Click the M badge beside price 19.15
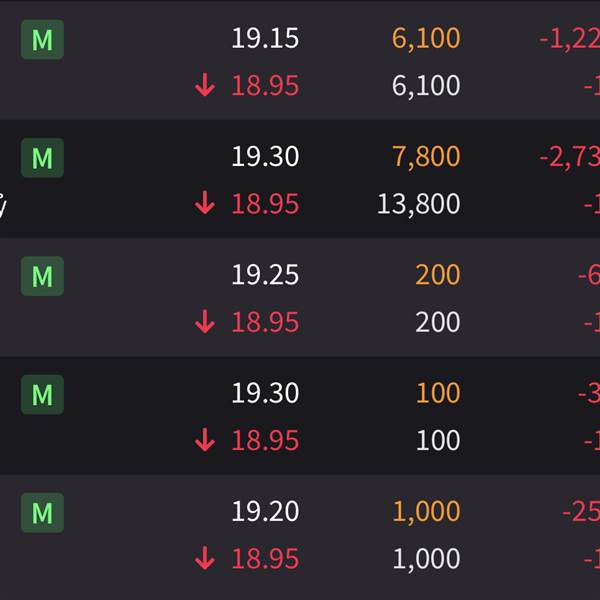 [x=42, y=39]
